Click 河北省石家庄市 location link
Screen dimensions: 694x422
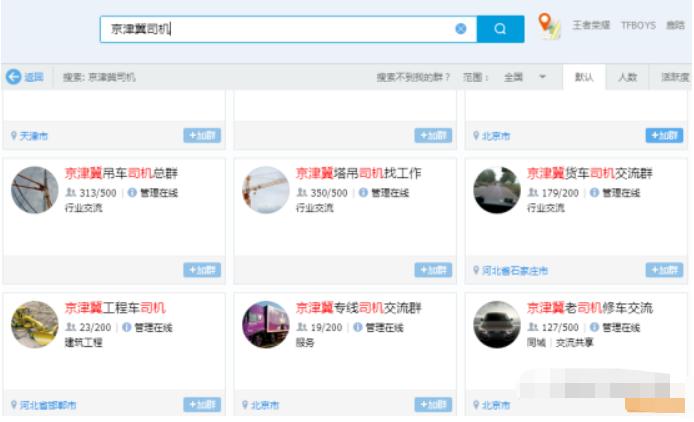[x=515, y=271]
